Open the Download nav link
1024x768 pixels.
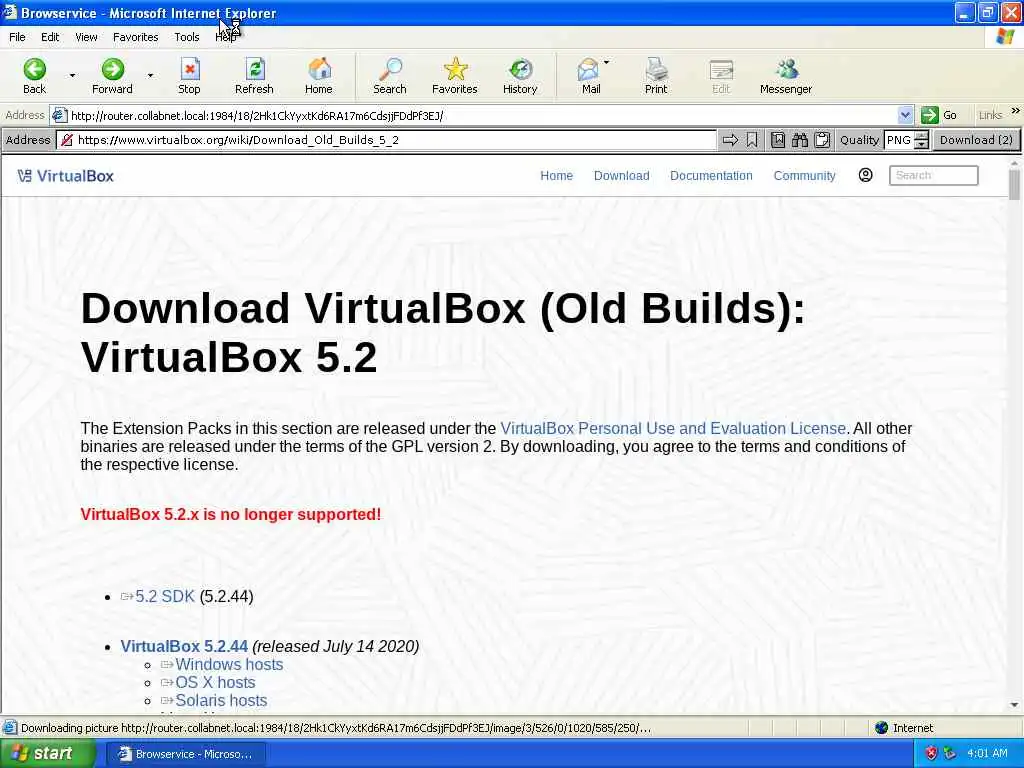tap(622, 176)
